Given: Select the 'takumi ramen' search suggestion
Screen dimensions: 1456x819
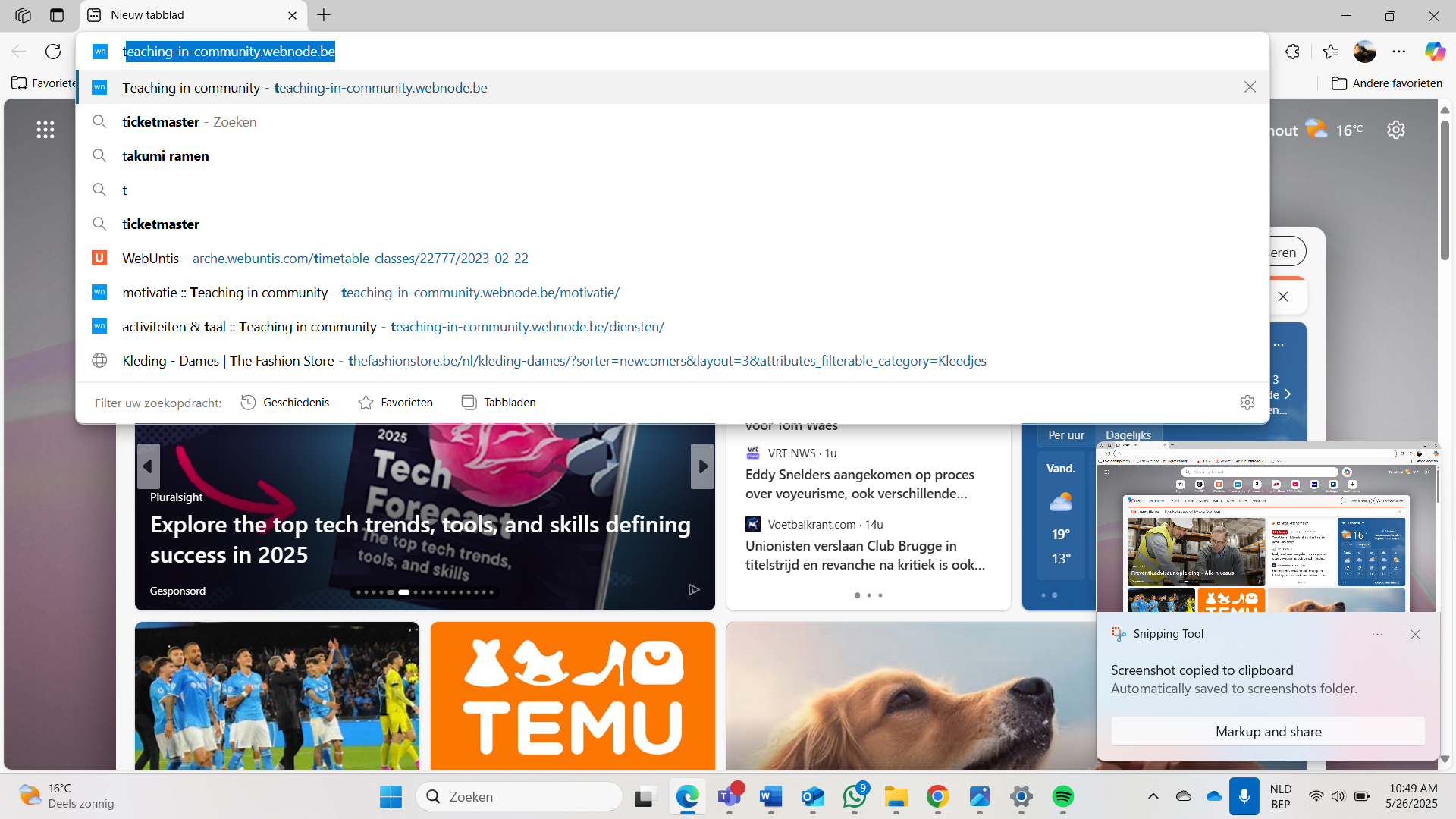Looking at the screenshot, I should point(673,156).
